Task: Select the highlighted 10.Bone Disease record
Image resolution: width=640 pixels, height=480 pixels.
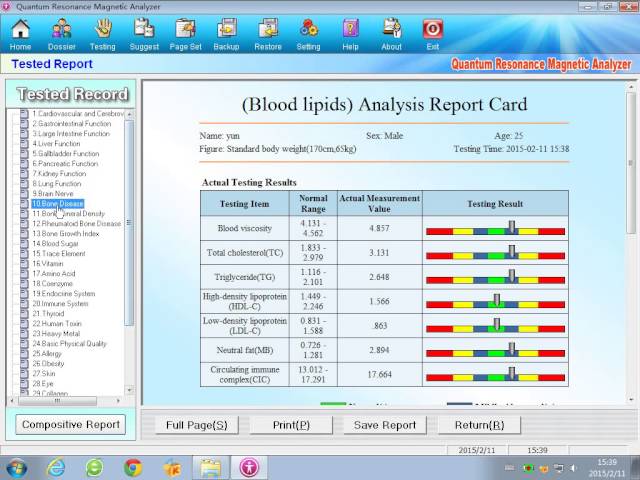Action: 58,204
